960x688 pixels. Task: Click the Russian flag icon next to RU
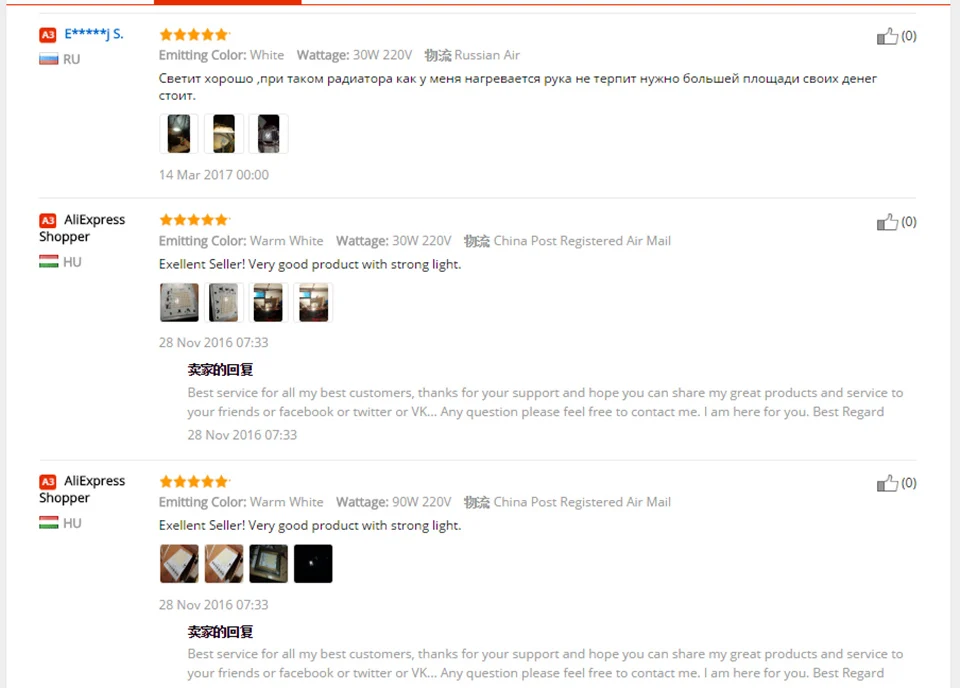(48, 59)
